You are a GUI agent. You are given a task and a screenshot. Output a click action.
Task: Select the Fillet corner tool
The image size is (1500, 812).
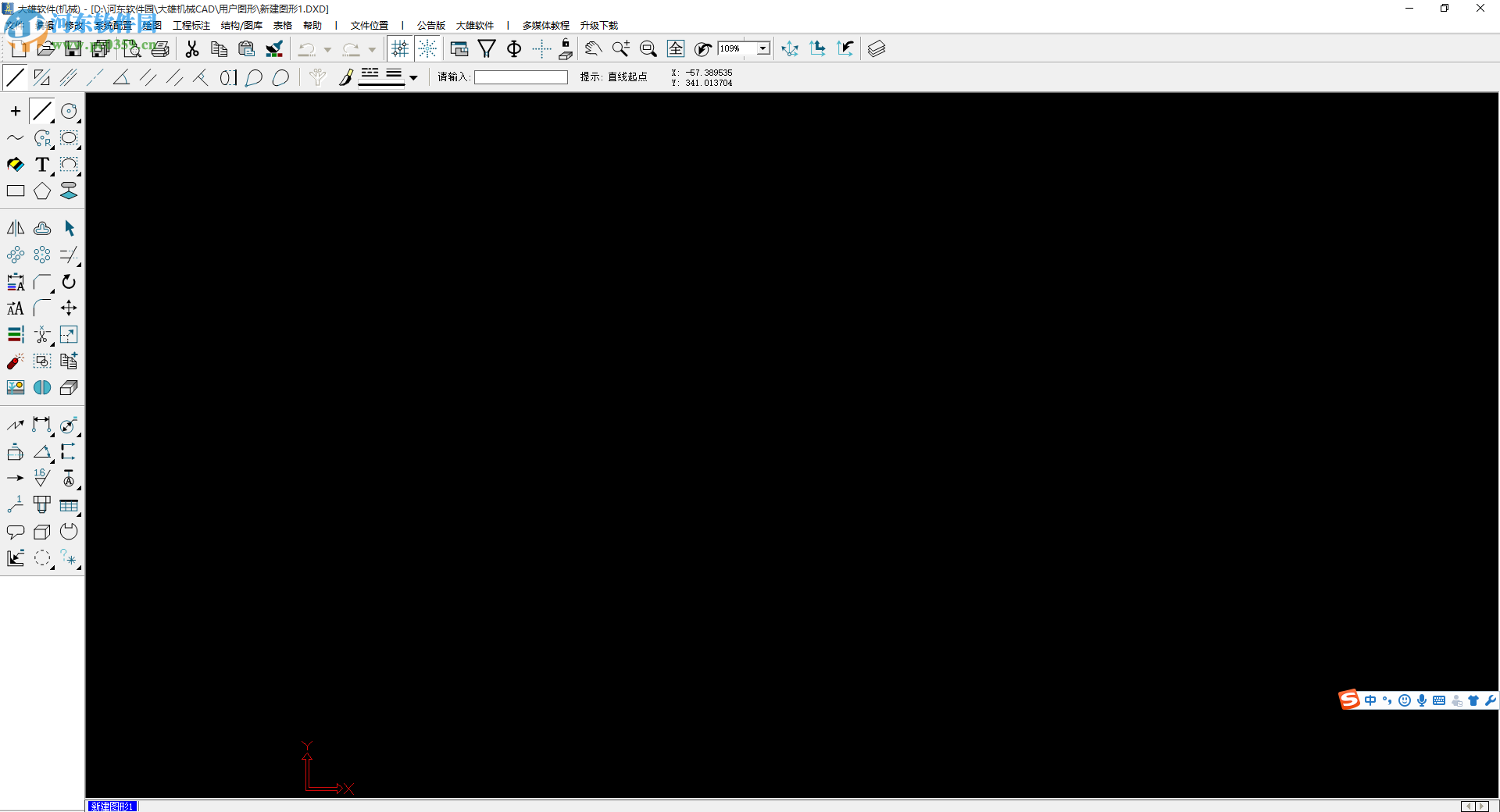42,308
